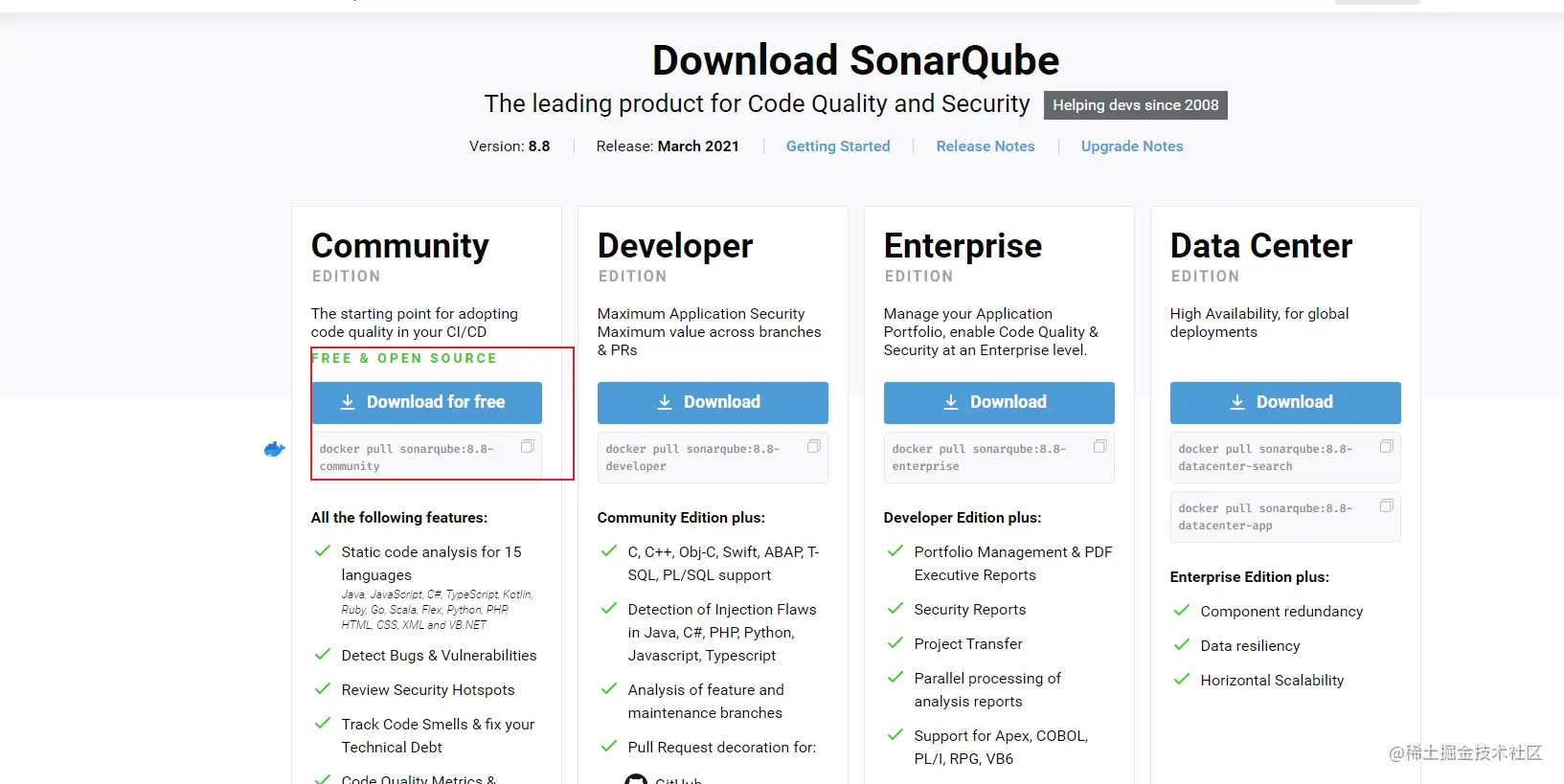Click the 'Developer' edition title
This screenshot has width=1564, height=784.
[675, 246]
